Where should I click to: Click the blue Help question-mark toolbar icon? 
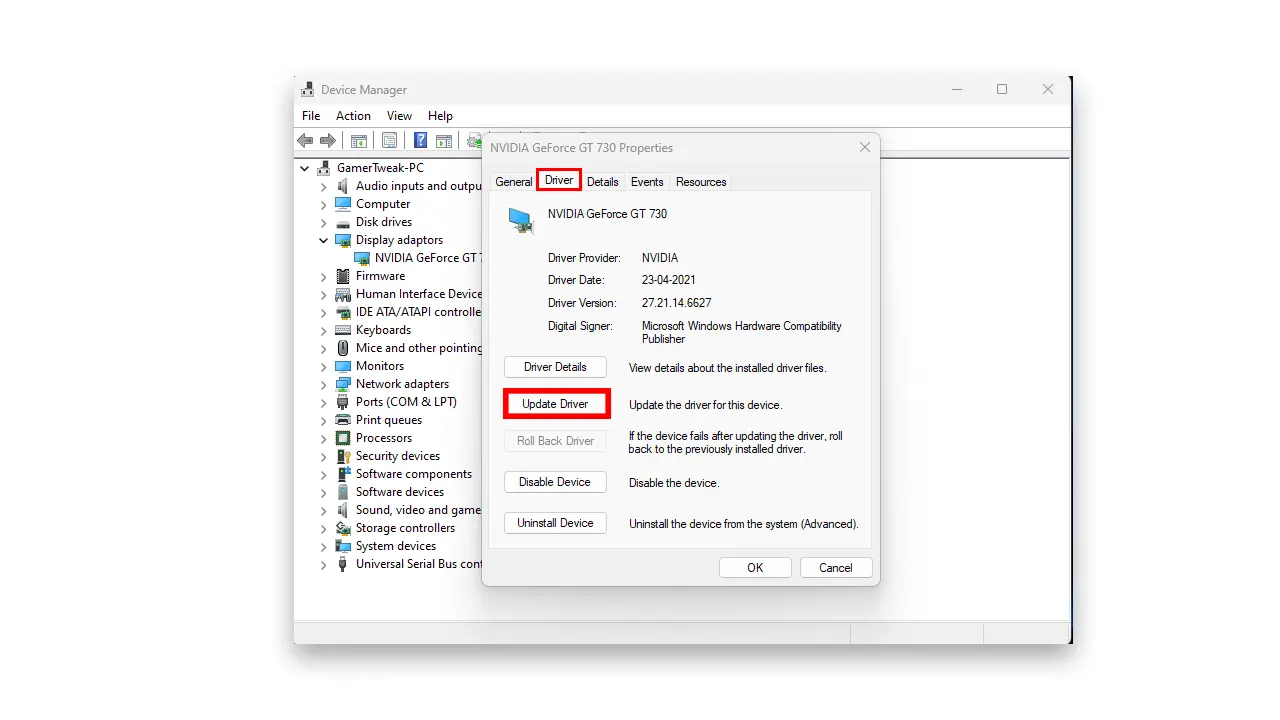click(421, 141)
